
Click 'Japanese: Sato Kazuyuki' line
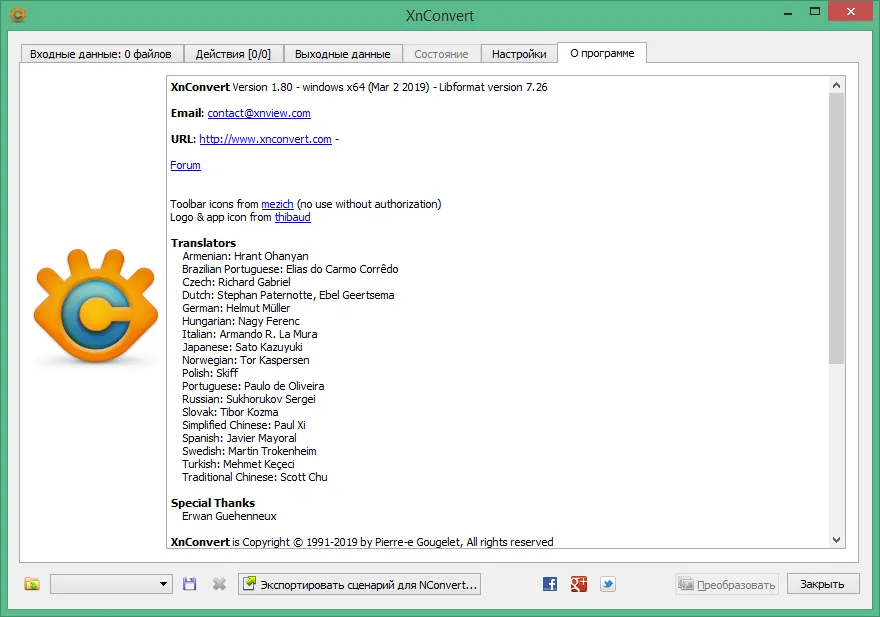pyautogui.click(x=242, y=347)
